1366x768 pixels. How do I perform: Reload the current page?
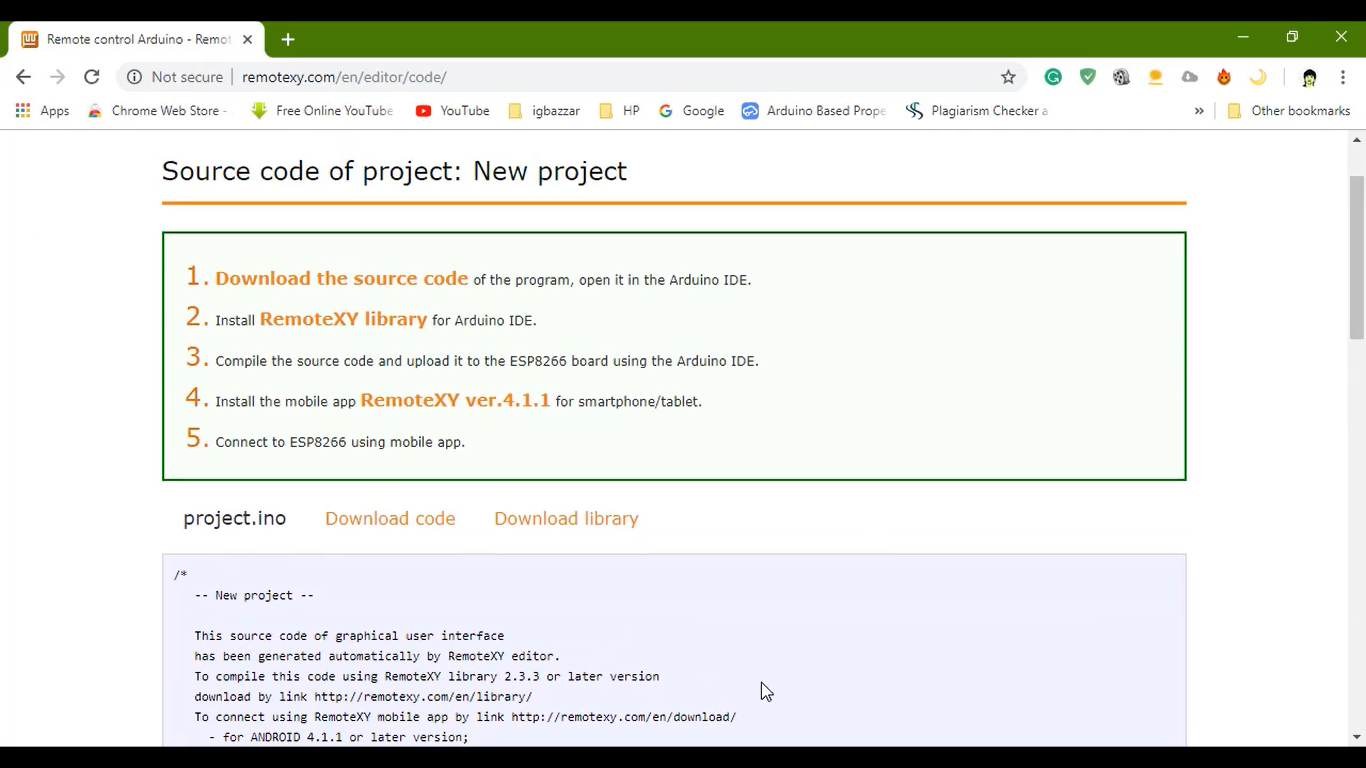pos(92,77)
